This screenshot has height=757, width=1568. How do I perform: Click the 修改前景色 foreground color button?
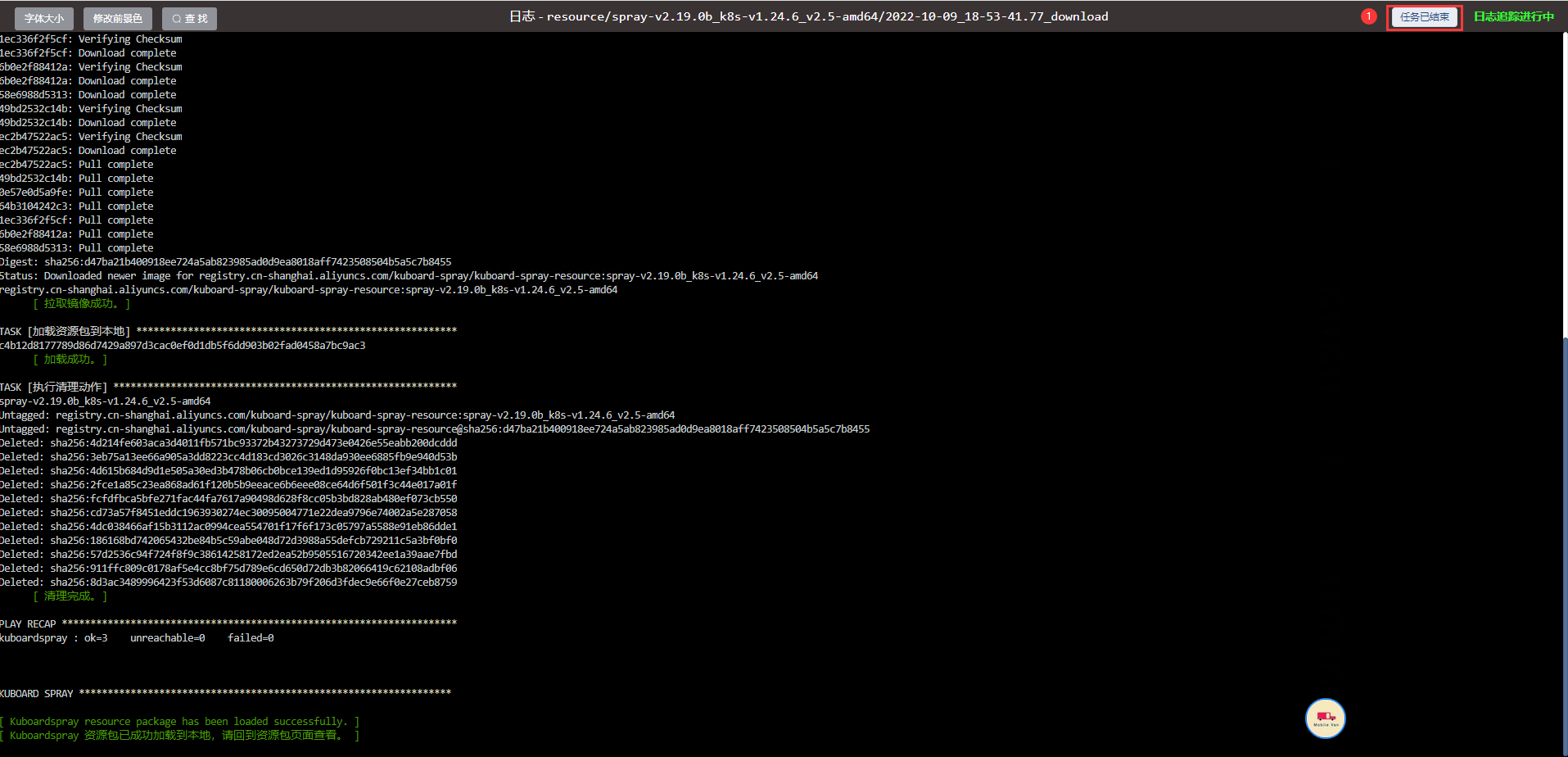coord(118,18)
